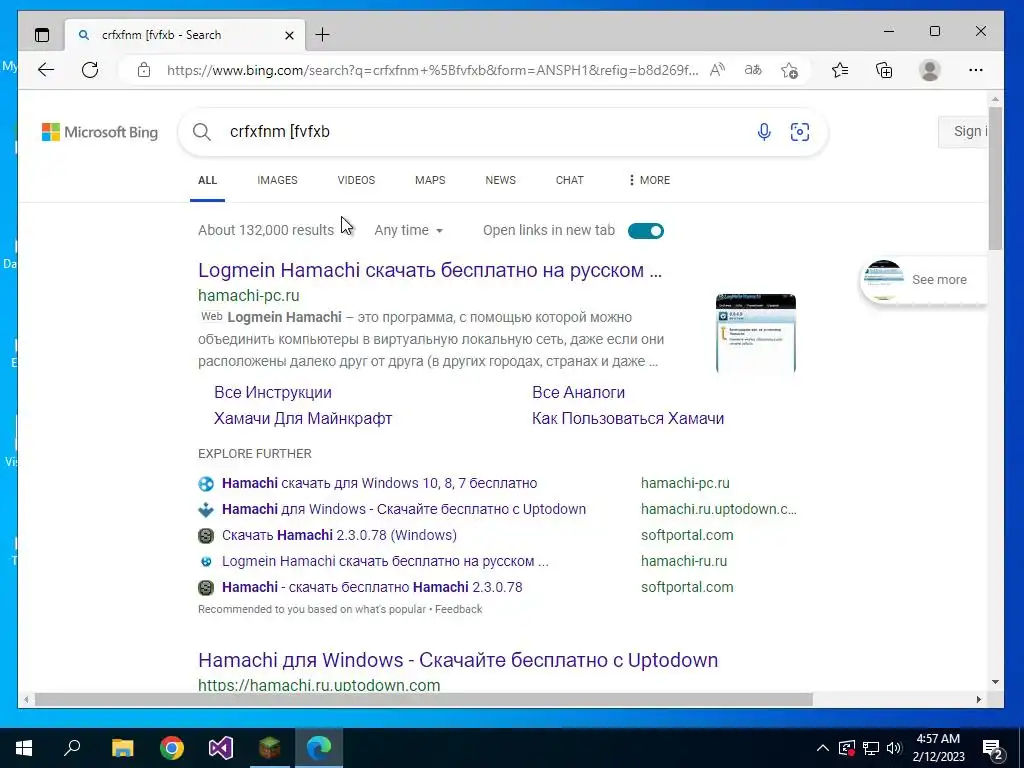Select the ALL results tab
The image size is (1024, 768).
click(208, 180)
